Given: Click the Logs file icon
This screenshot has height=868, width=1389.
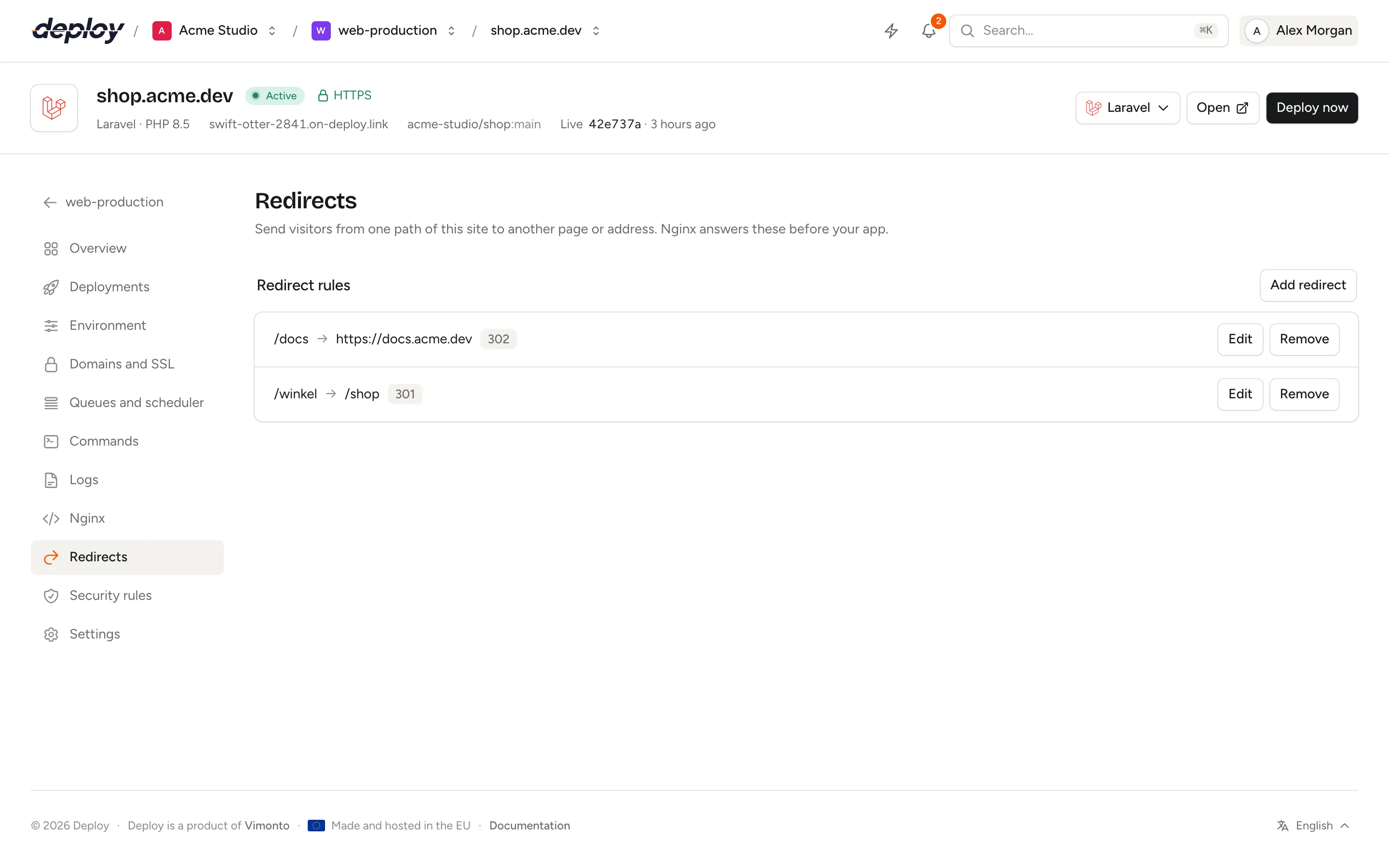Looking at the screenshot, I should tap(51, 480).
